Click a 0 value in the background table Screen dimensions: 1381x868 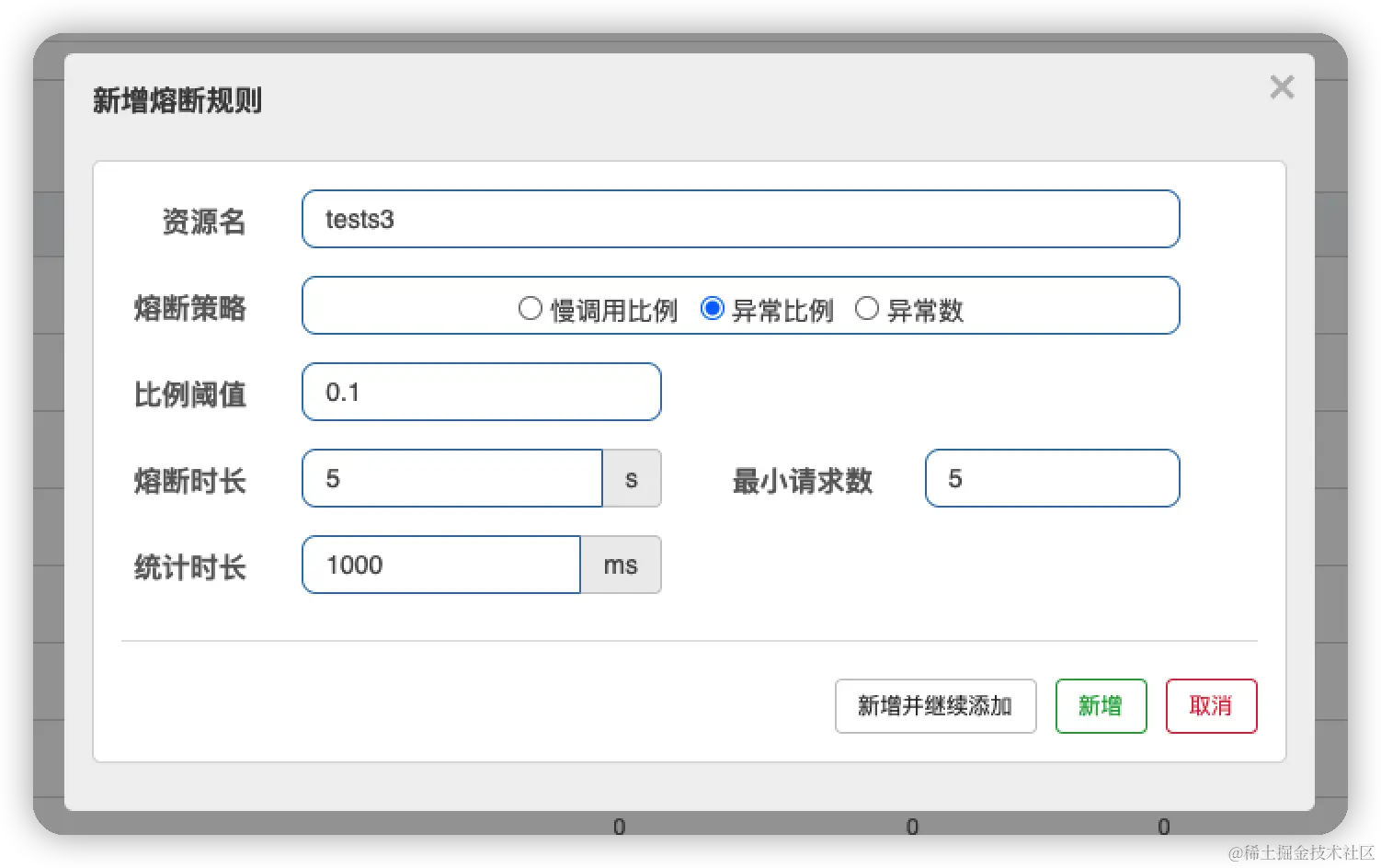619,826
